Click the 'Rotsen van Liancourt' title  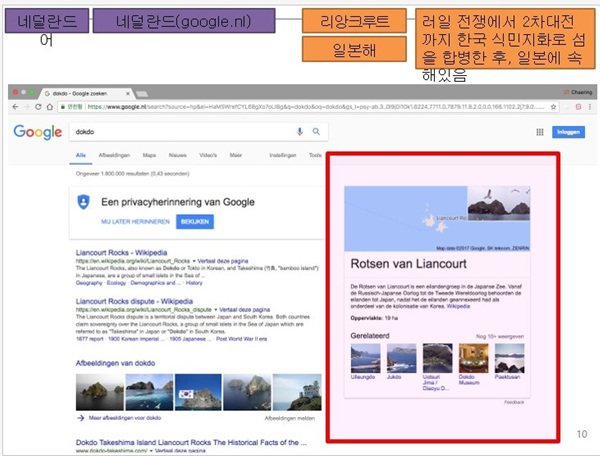pyautogui.click(x=408, y=264)
